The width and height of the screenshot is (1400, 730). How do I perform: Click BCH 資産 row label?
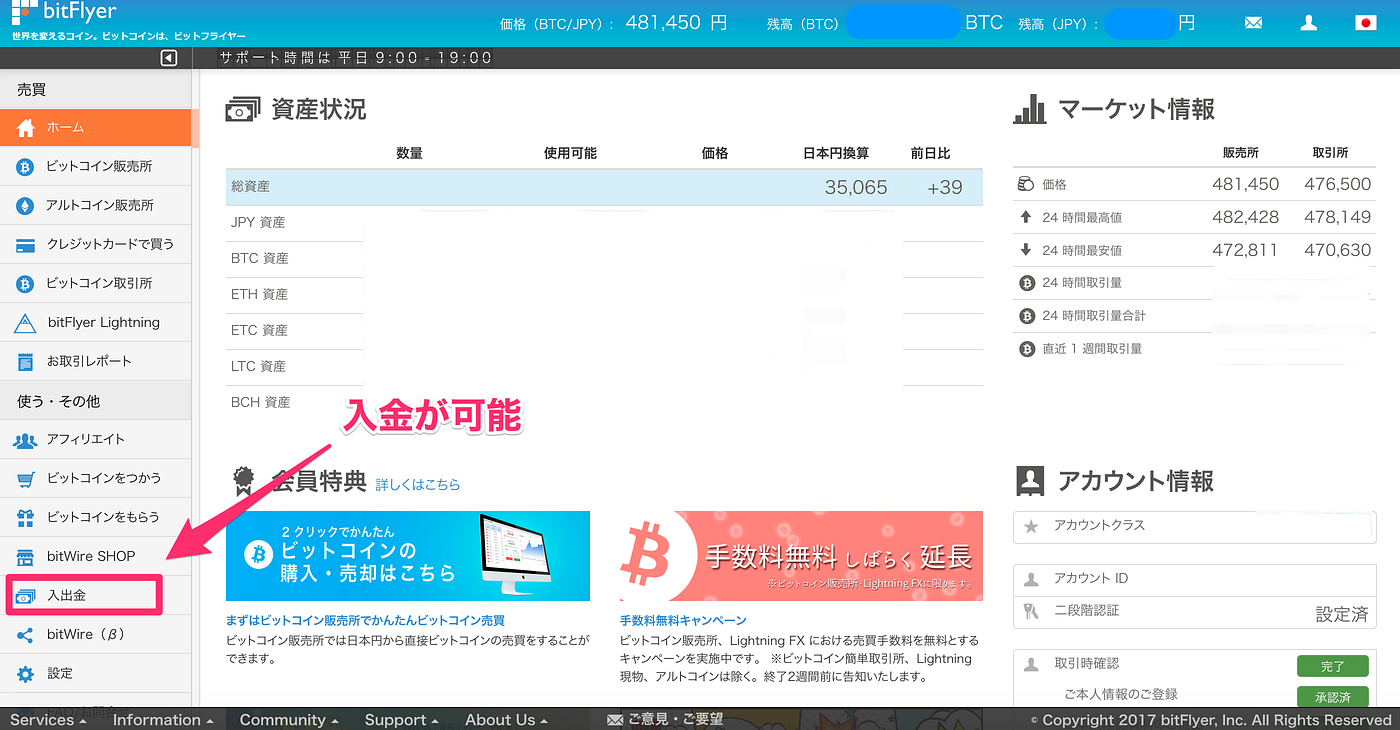(259, 403)
